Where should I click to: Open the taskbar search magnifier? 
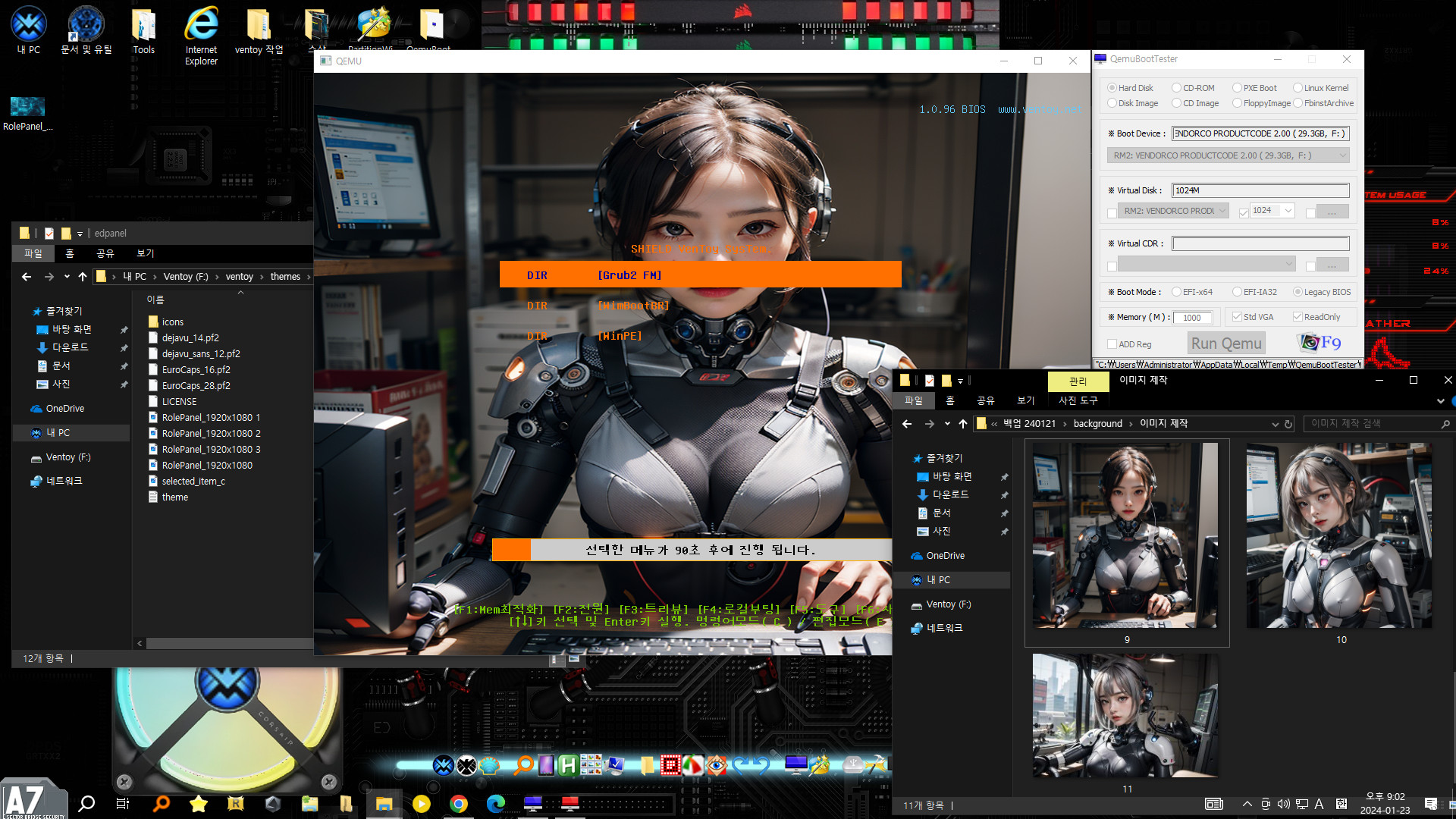[86, 803]
